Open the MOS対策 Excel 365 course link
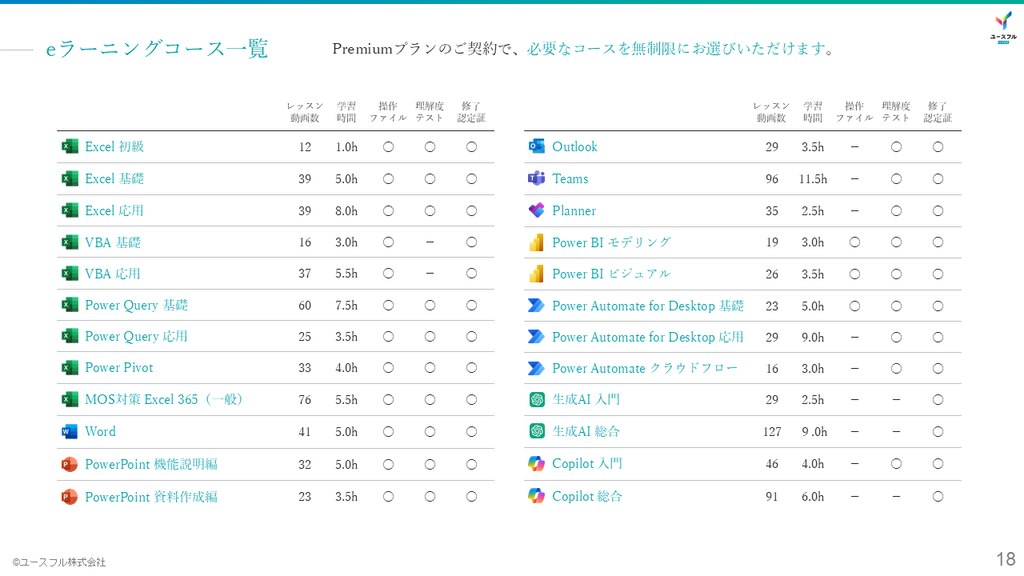Screen dimensions: 1024x576 [x=164, y=400]
